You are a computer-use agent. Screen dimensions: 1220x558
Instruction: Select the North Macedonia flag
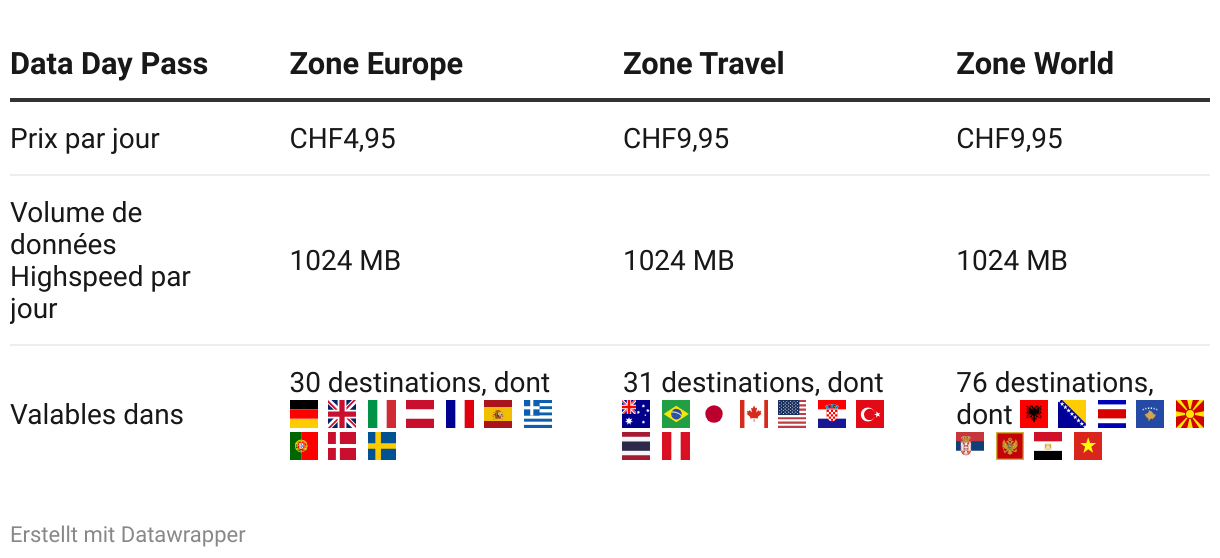click(x=1189, y=414)
